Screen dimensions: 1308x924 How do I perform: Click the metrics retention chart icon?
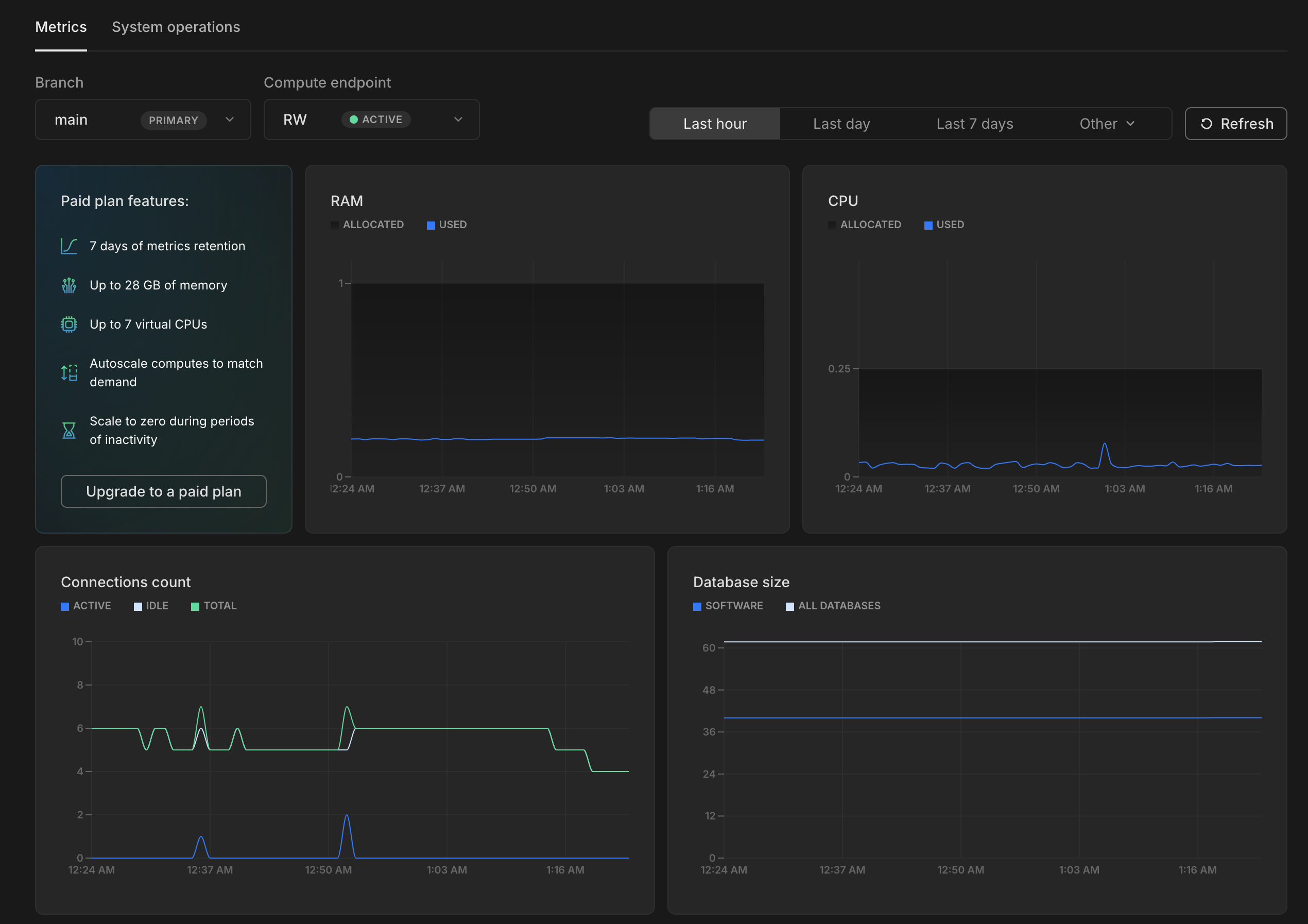(69, 246)
